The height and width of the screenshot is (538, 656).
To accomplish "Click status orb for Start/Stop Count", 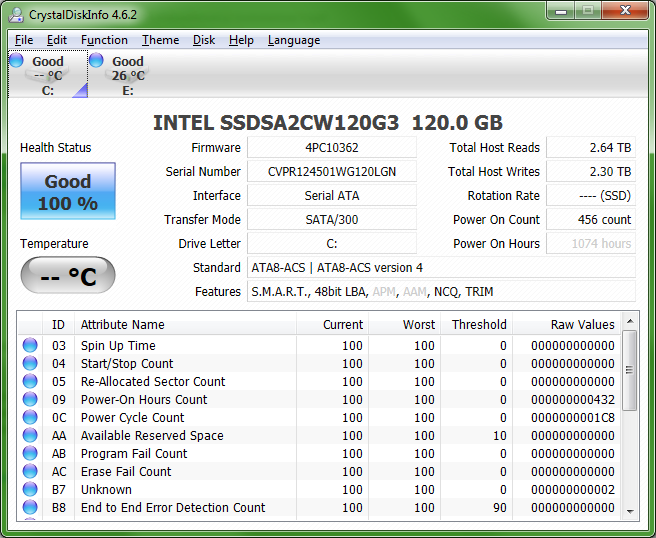I will (30, 363).
